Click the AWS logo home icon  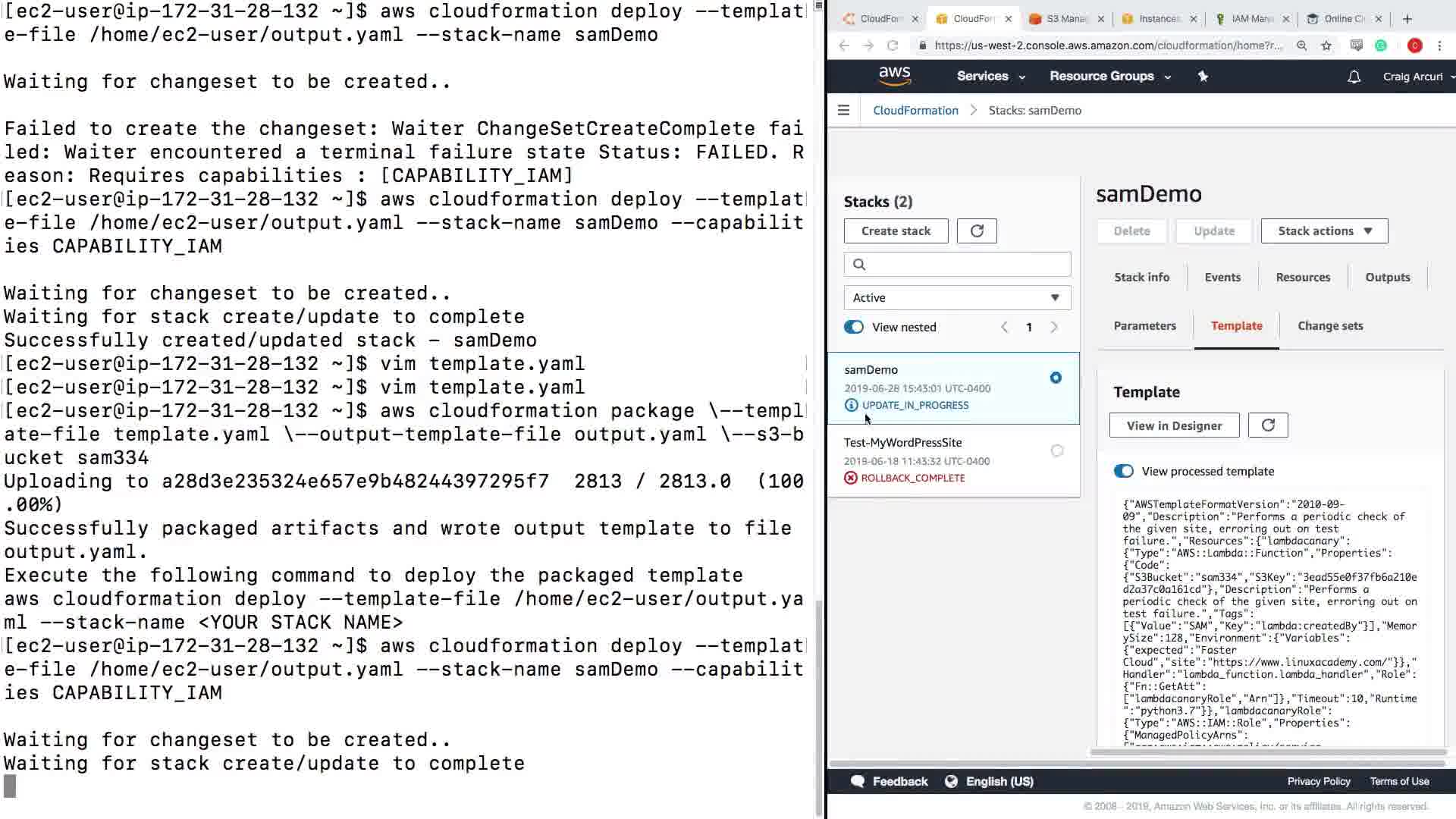(894, 76)
